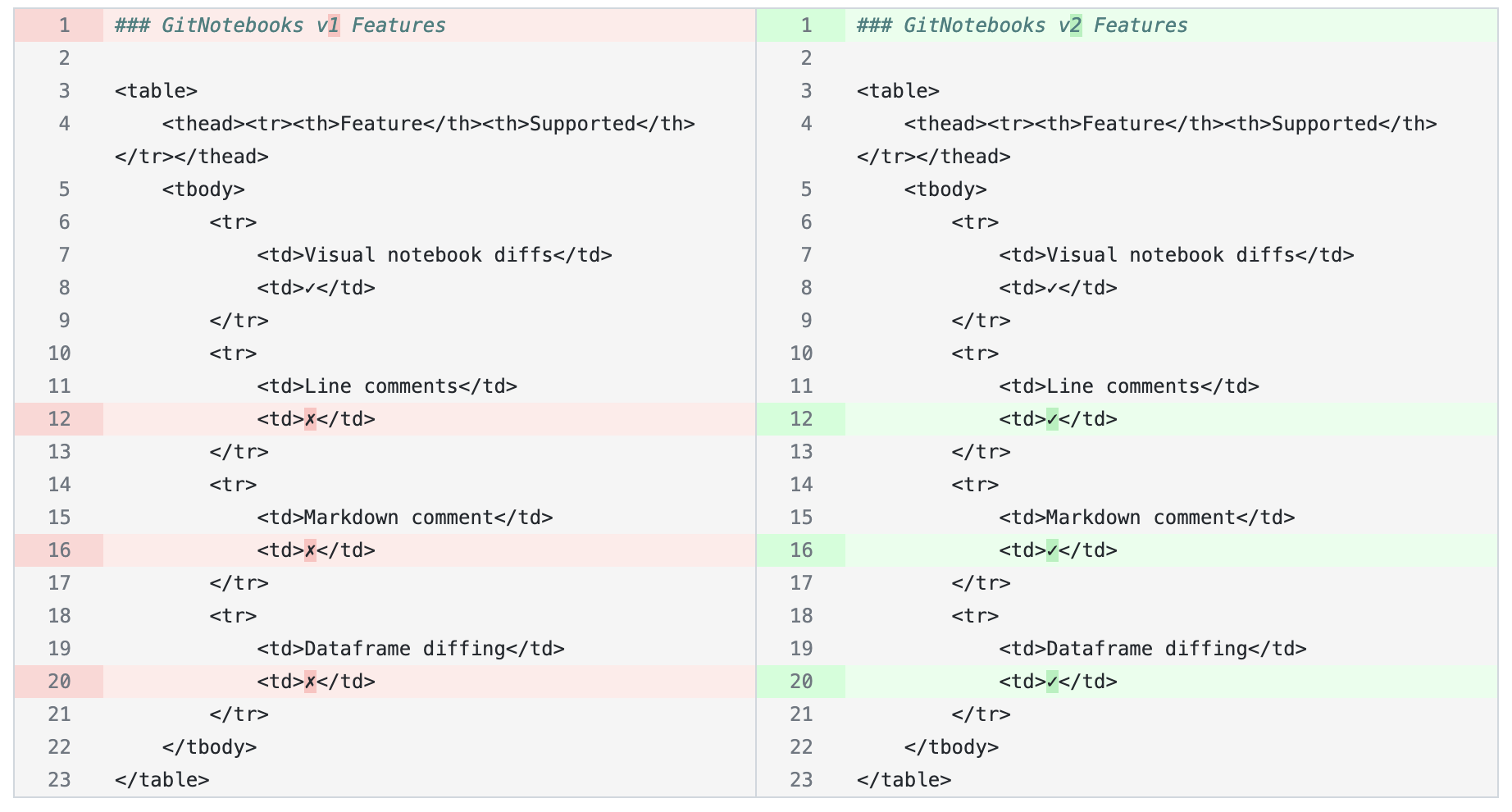Click line number 23 in left pane

(x=59, y=780)
